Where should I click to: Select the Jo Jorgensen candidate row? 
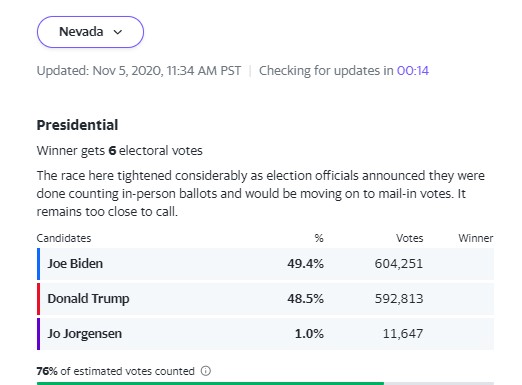(265, 334)
